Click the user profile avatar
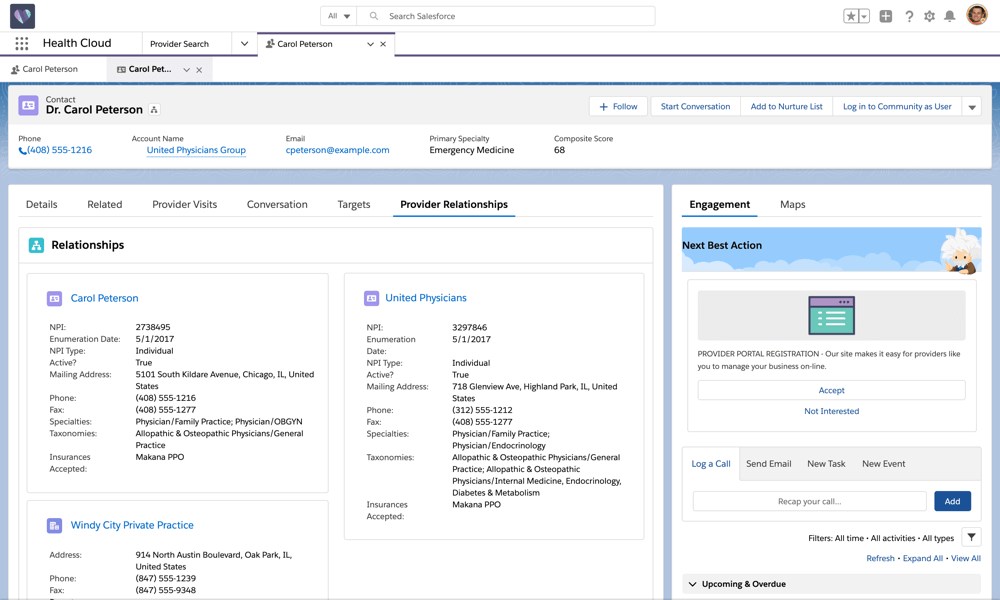1000x600 pixels. point(977,16)
